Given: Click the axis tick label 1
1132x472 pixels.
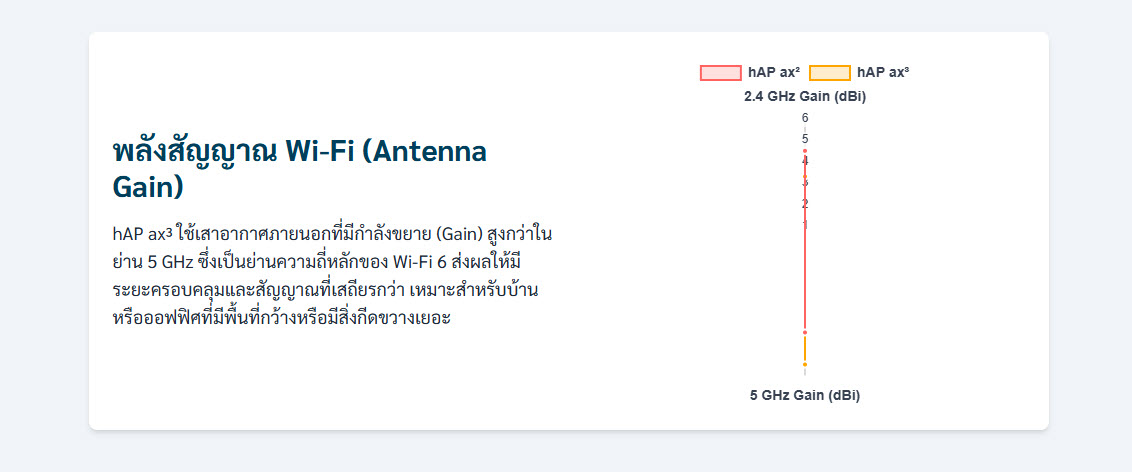Looking at the screenshot, I should click(x=805, y=225).
